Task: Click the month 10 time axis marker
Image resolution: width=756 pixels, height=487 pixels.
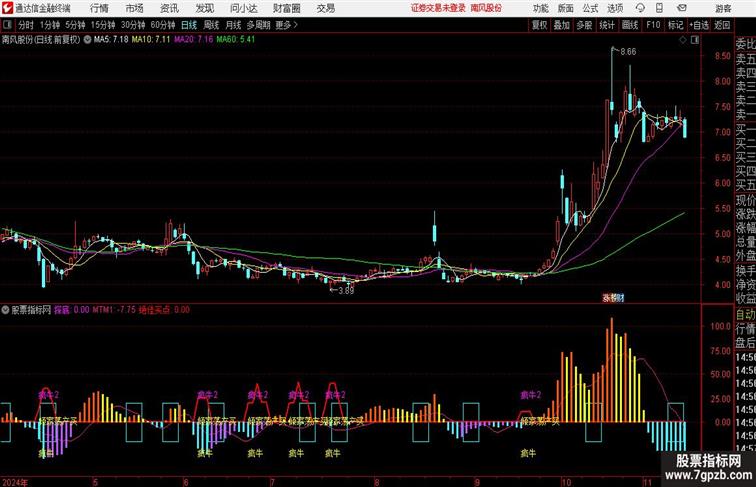Action: (x=566, y=482)
